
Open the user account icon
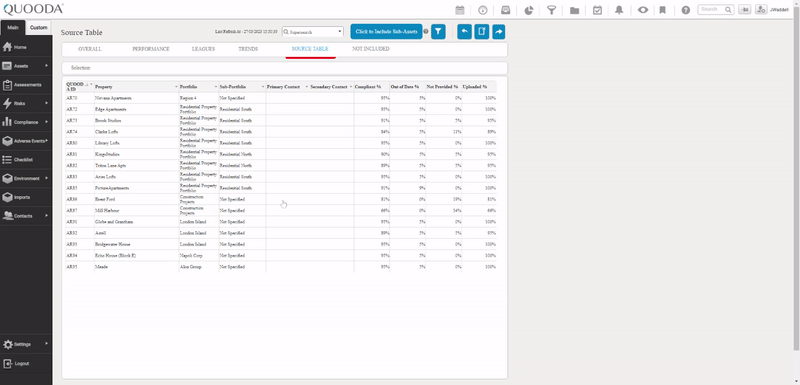click(761, 9)
